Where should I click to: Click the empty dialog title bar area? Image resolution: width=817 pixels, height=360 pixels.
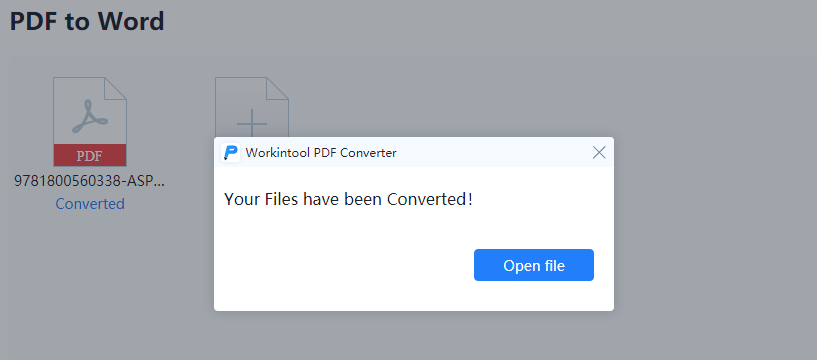click(492, 153)
